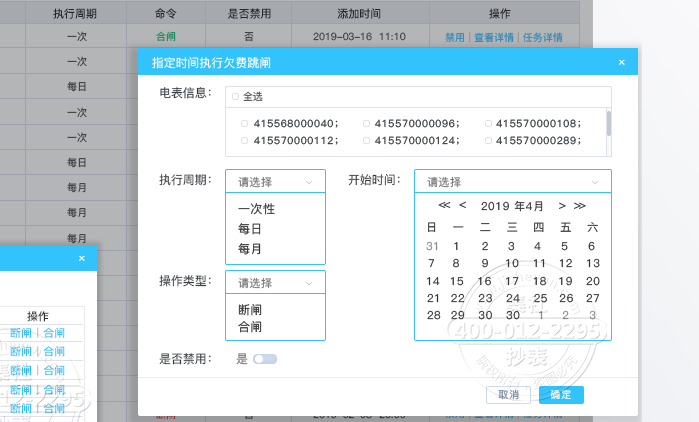
Task: Select April 15 in the calendar
Action: coord(457,281)
